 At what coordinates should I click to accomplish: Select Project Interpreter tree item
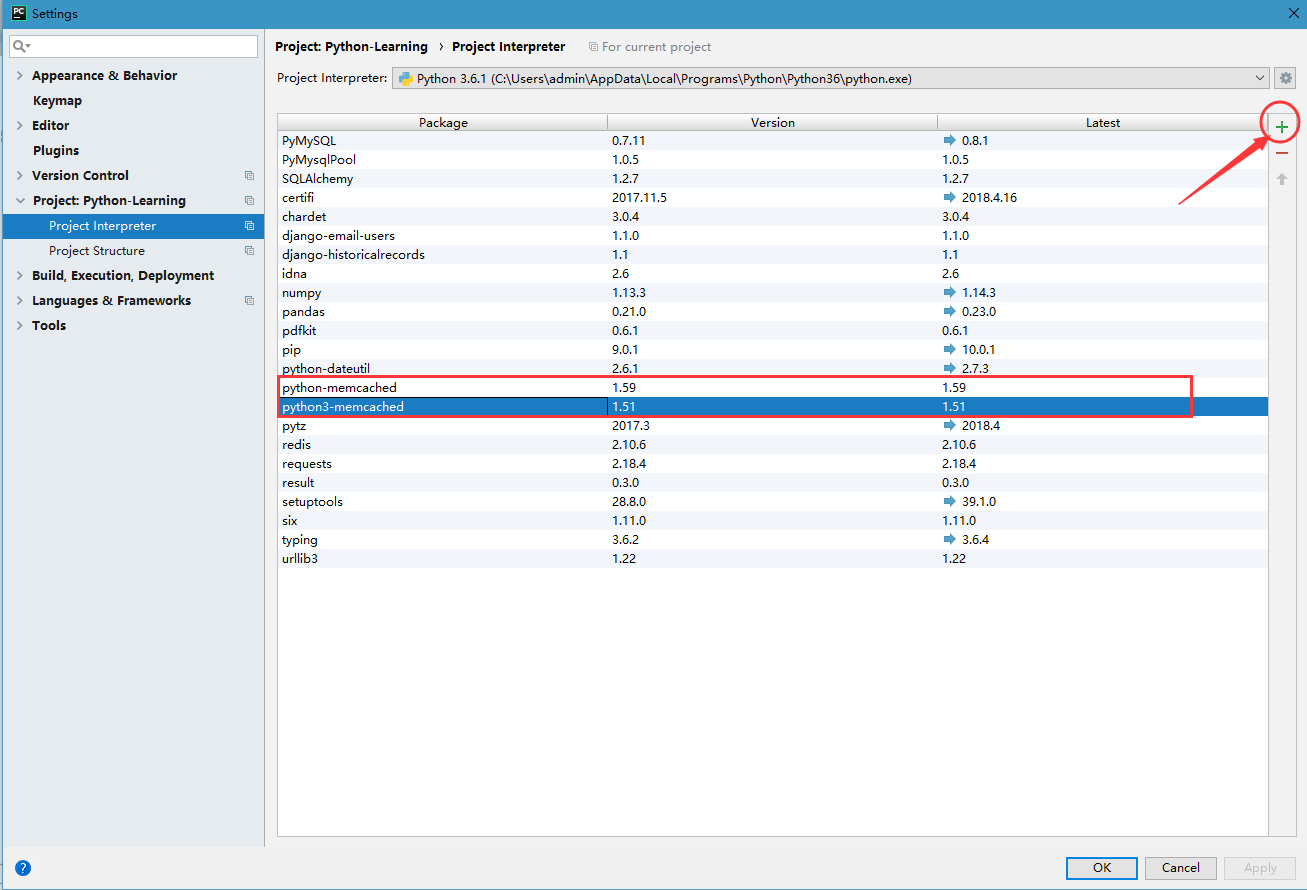(133, 226)
